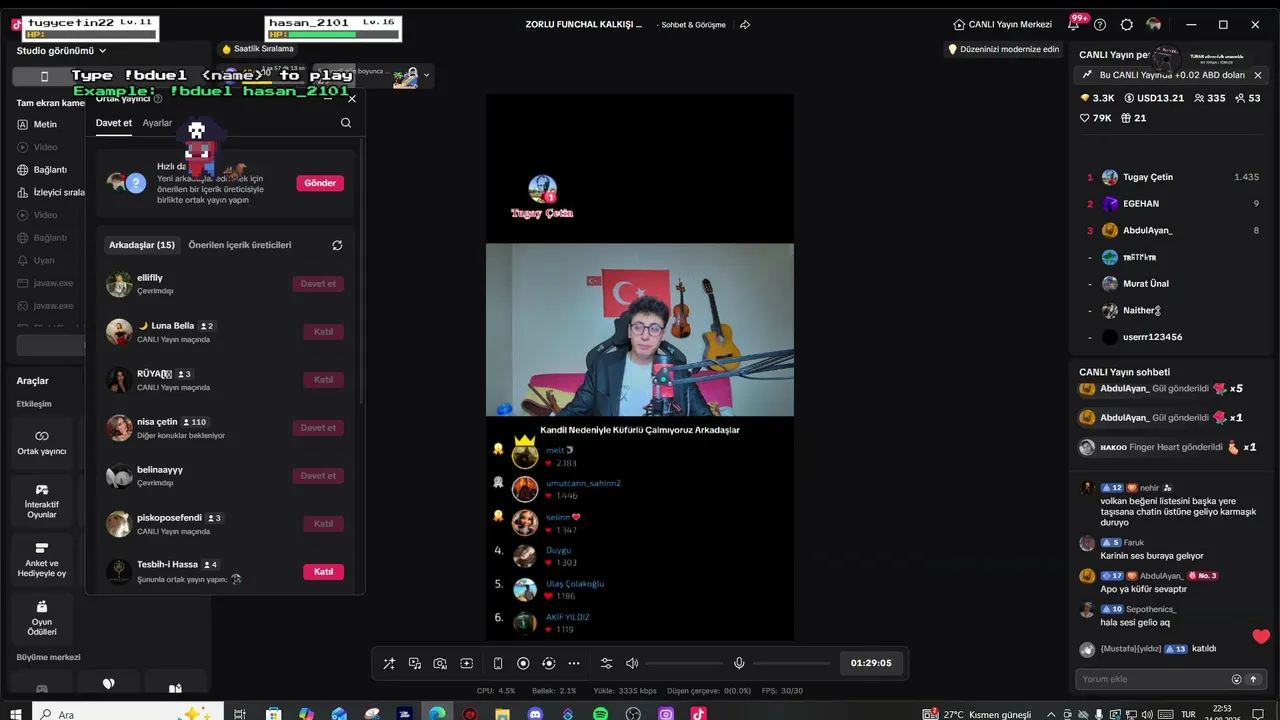Refresh the friends list

tap(337, 245)
